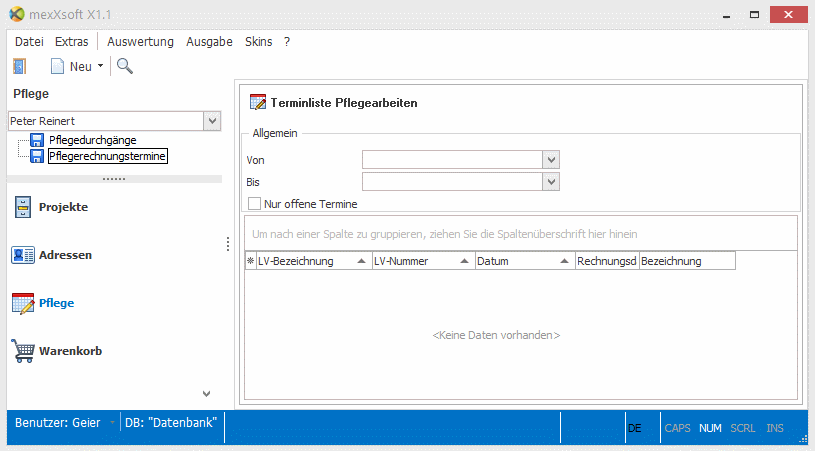Click into the Von date field
This screenshot has width=815, height=451.
tap(452, 160)
